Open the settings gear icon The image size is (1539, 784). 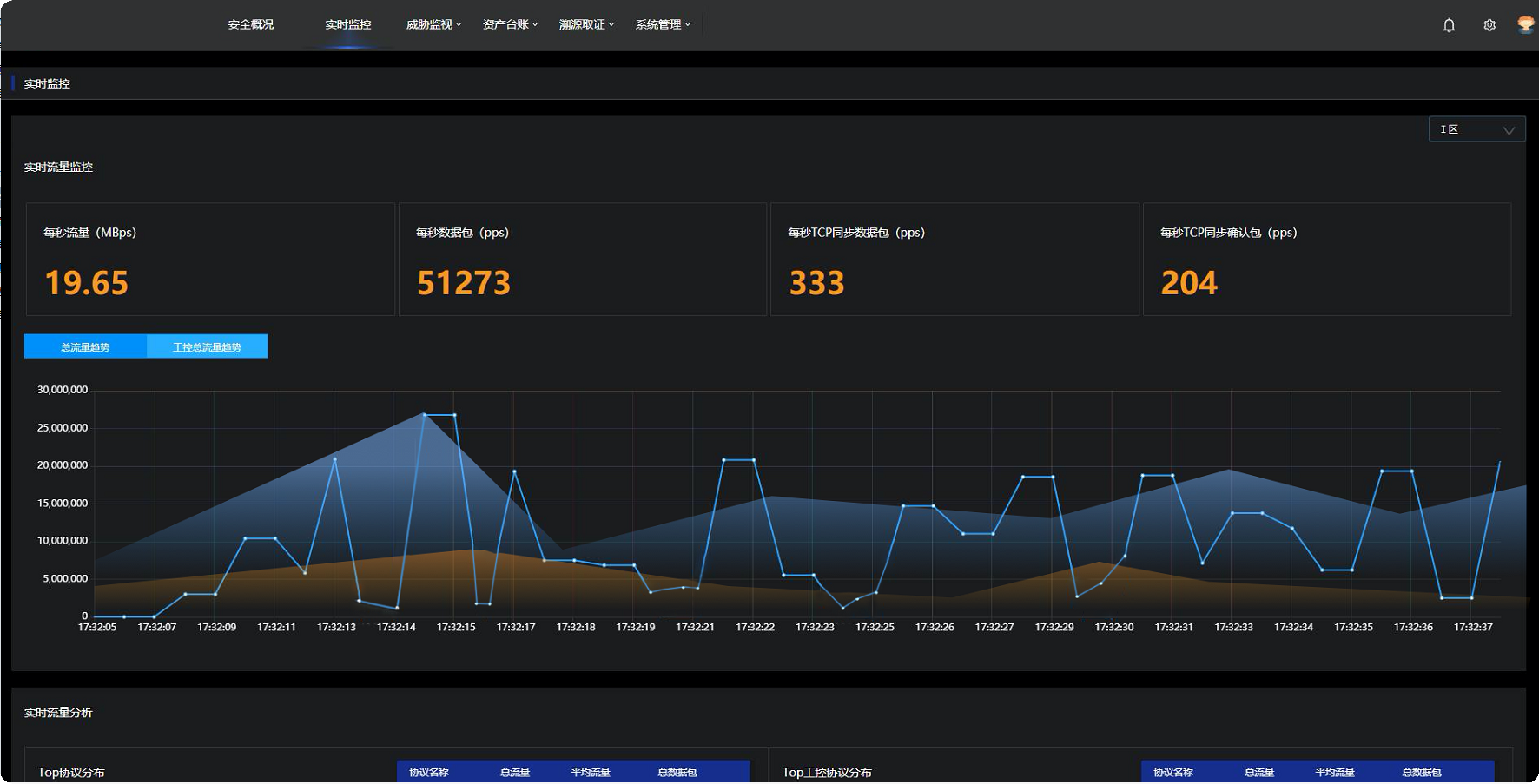coord(1489,25)
